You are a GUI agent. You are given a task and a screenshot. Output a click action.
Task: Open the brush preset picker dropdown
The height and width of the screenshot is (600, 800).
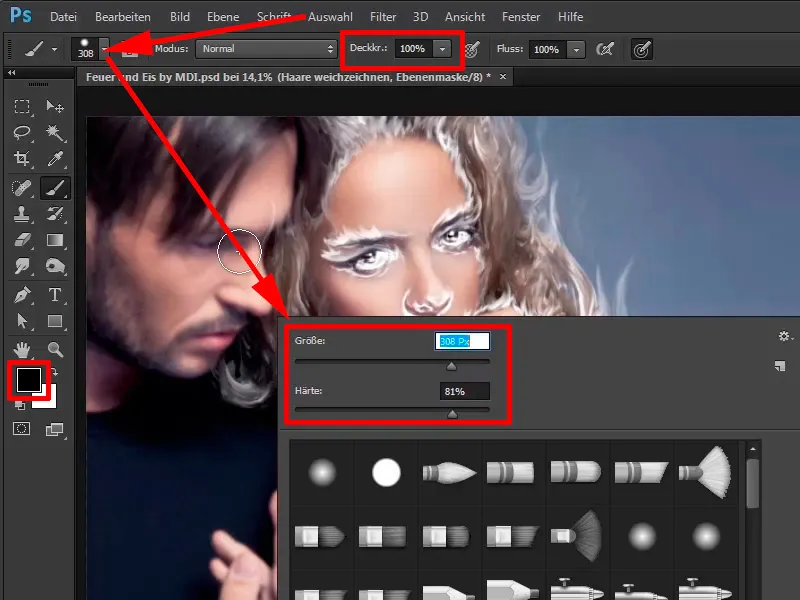tap(104, 49)
